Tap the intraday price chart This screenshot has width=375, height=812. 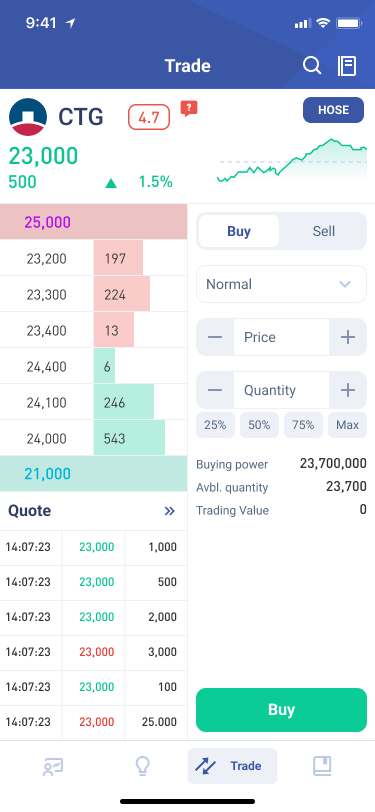(292, 161)
